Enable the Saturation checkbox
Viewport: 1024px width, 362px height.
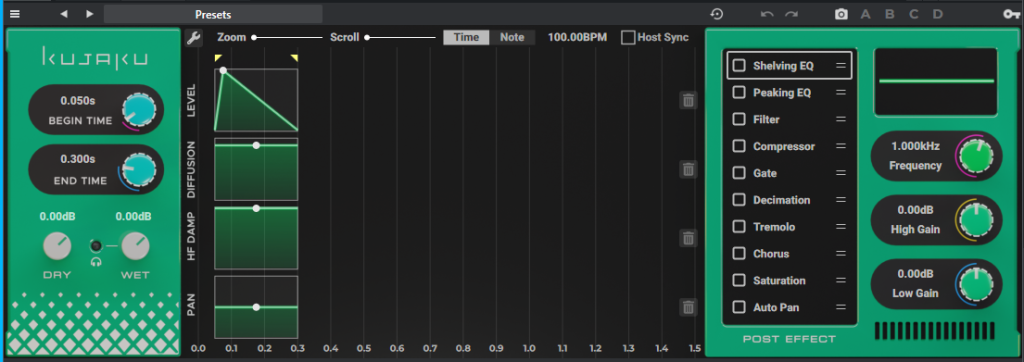coord(739,280)
